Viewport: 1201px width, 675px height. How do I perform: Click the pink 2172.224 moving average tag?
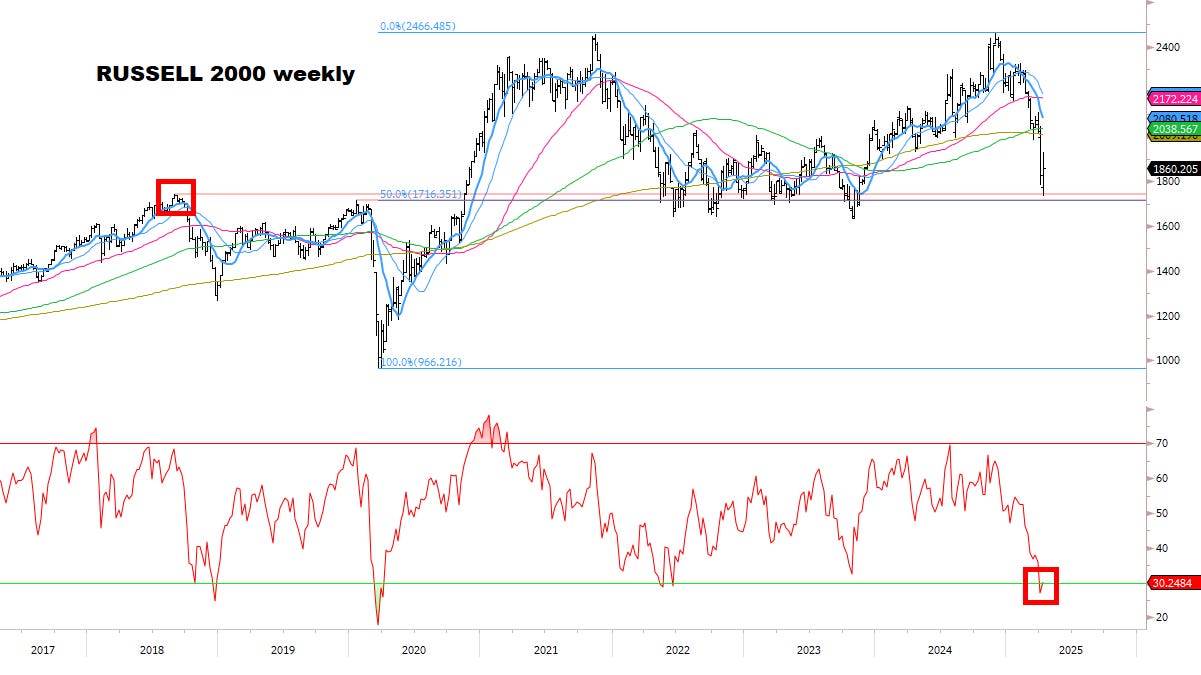1173,99
